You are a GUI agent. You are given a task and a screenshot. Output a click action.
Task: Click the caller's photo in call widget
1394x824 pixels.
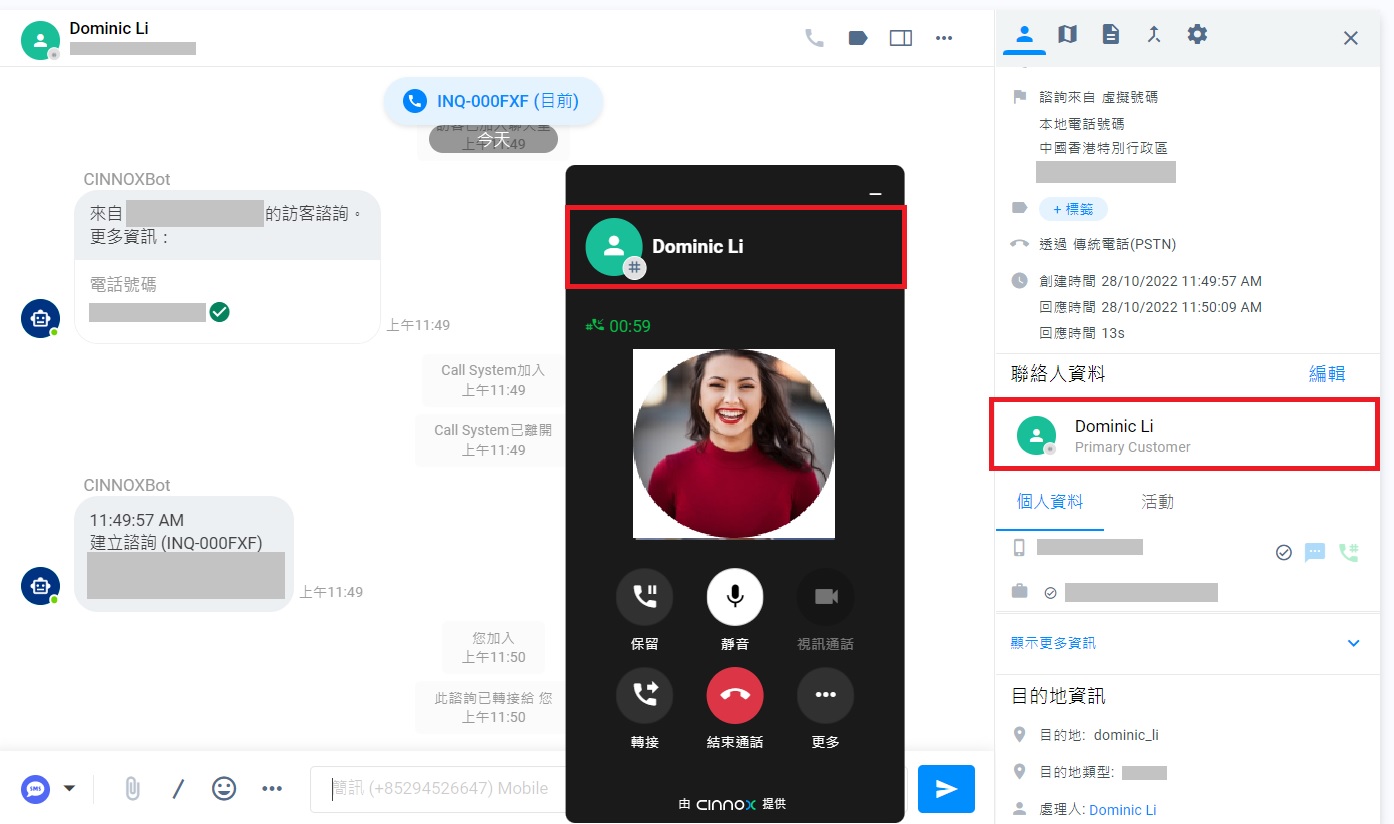pyautogui.click(x=734, y=444)
